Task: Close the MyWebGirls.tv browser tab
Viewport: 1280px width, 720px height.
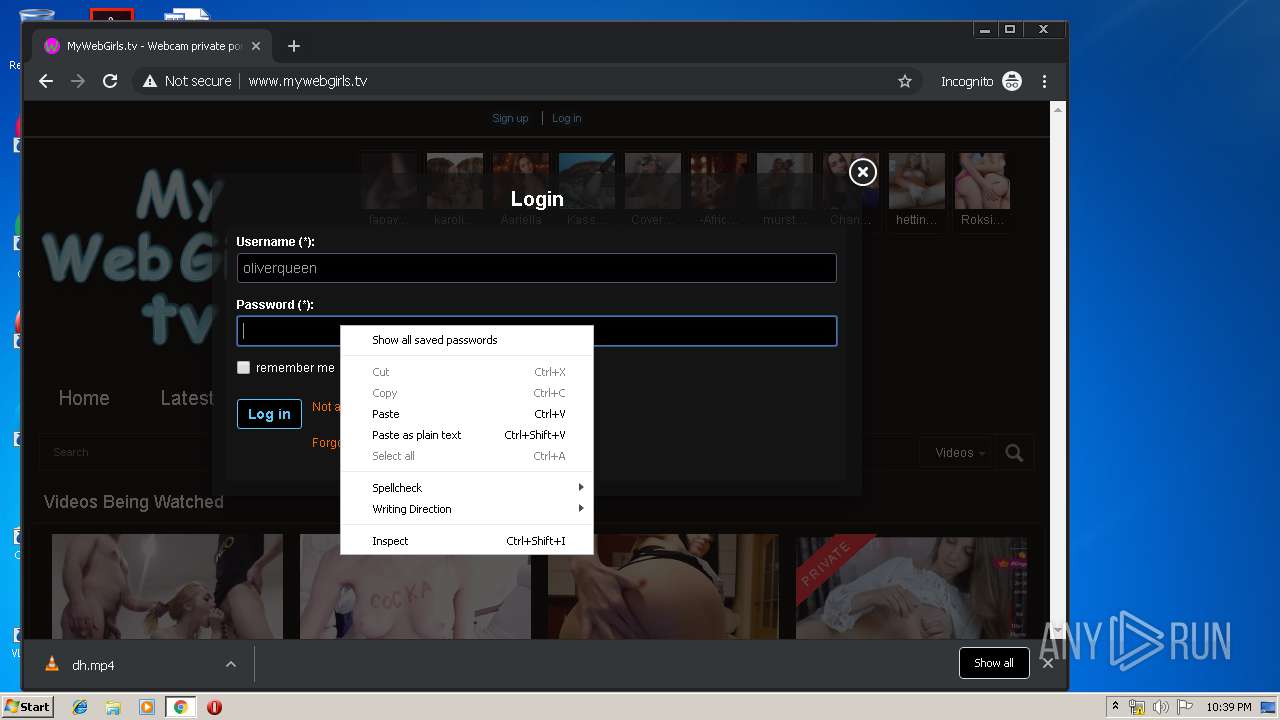Action: click(256, 46)
